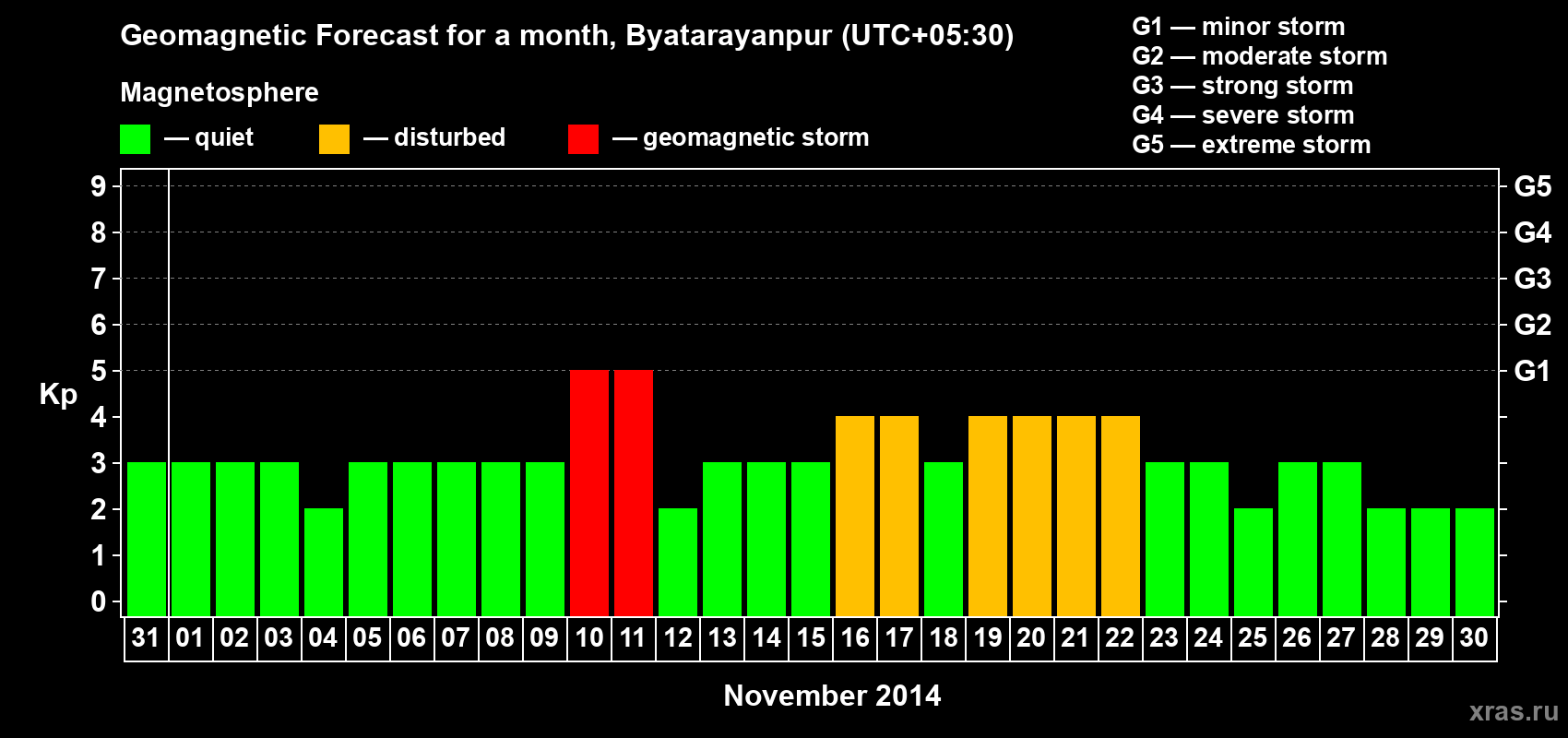The image size is (1568, 738).
Task: Click the date label 26
Action: (x=1297, y=637)
